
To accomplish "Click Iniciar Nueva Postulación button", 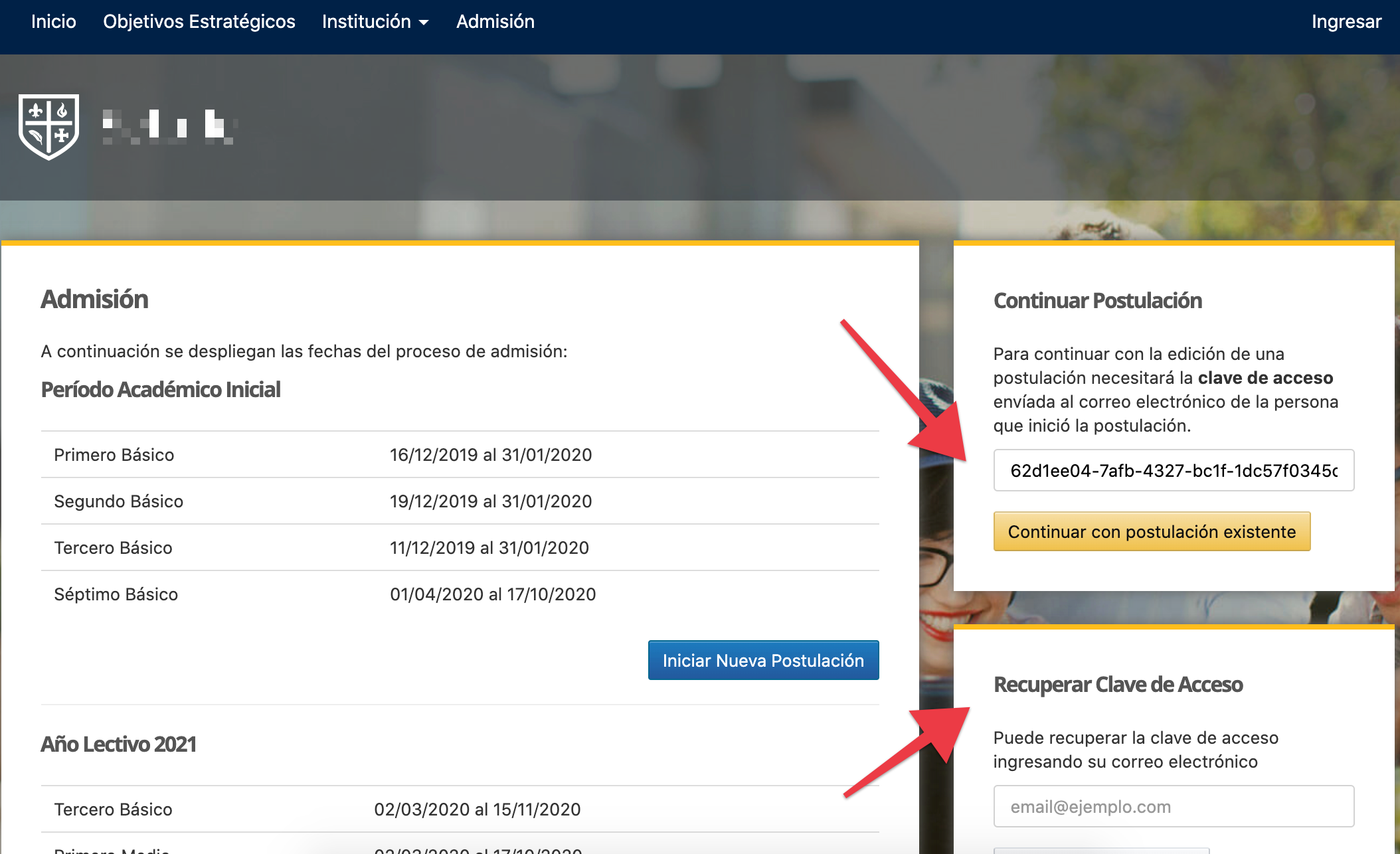I will [x=762, y=660].
